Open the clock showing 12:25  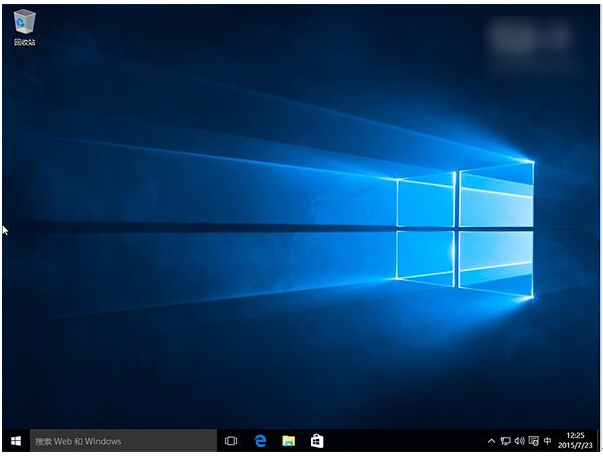tap(575, 436)
